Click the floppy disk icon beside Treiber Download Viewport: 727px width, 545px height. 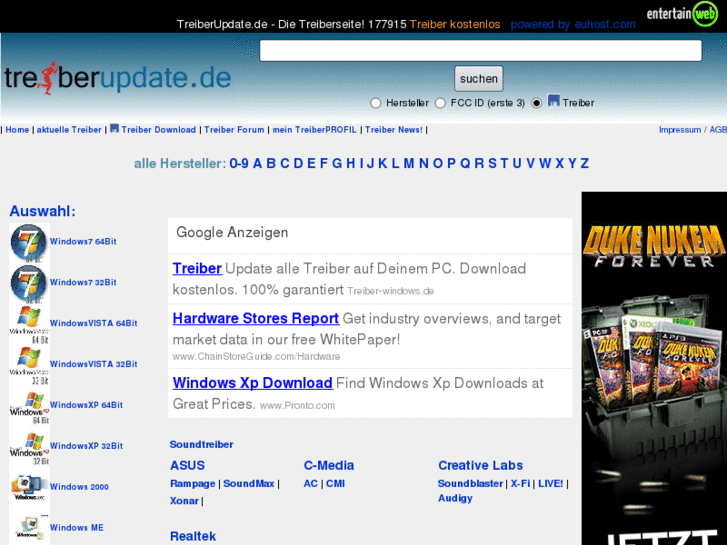coord(115,128)
